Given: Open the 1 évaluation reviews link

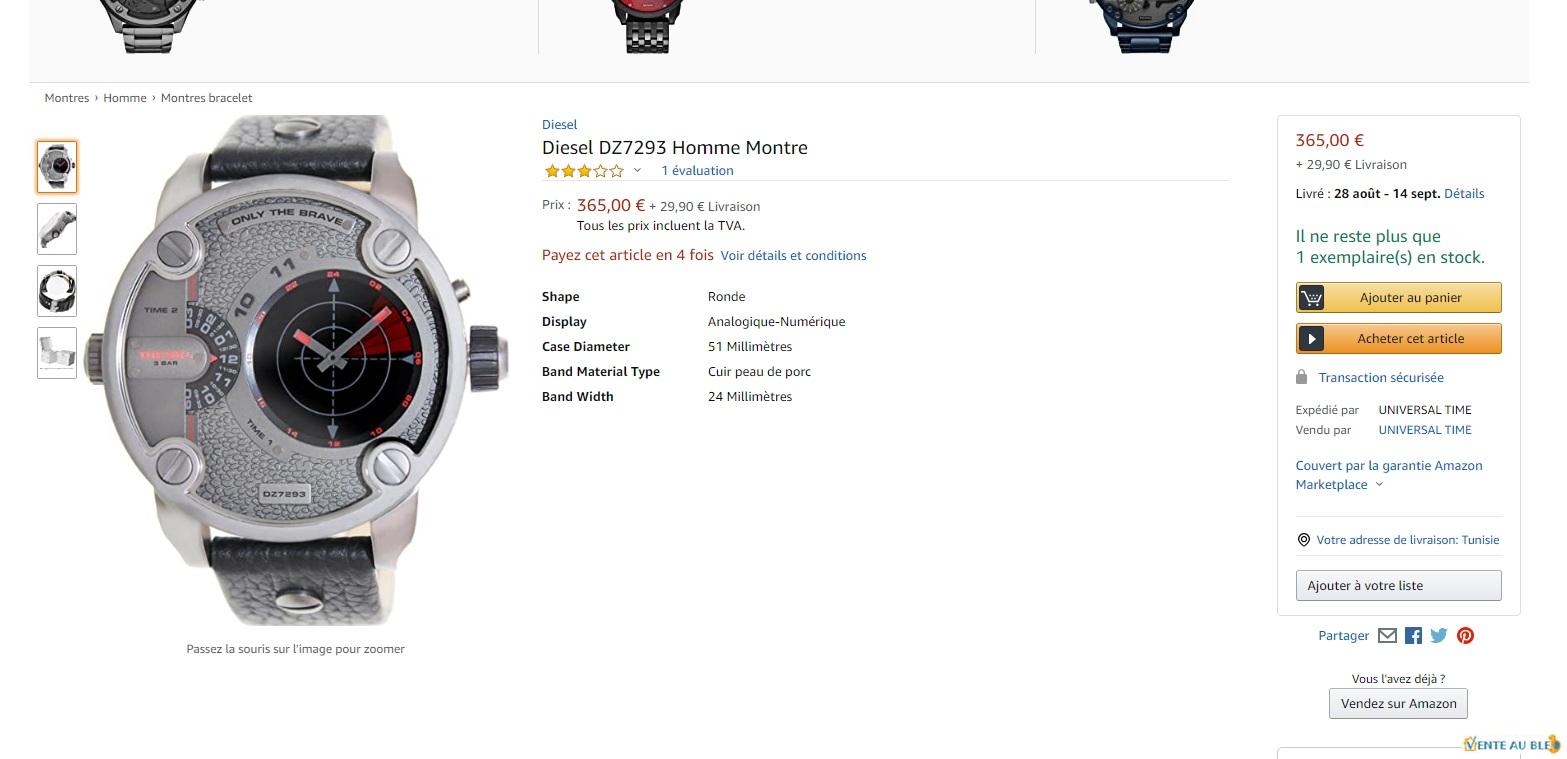Looking at the screenshot, I should pos(697,170).
